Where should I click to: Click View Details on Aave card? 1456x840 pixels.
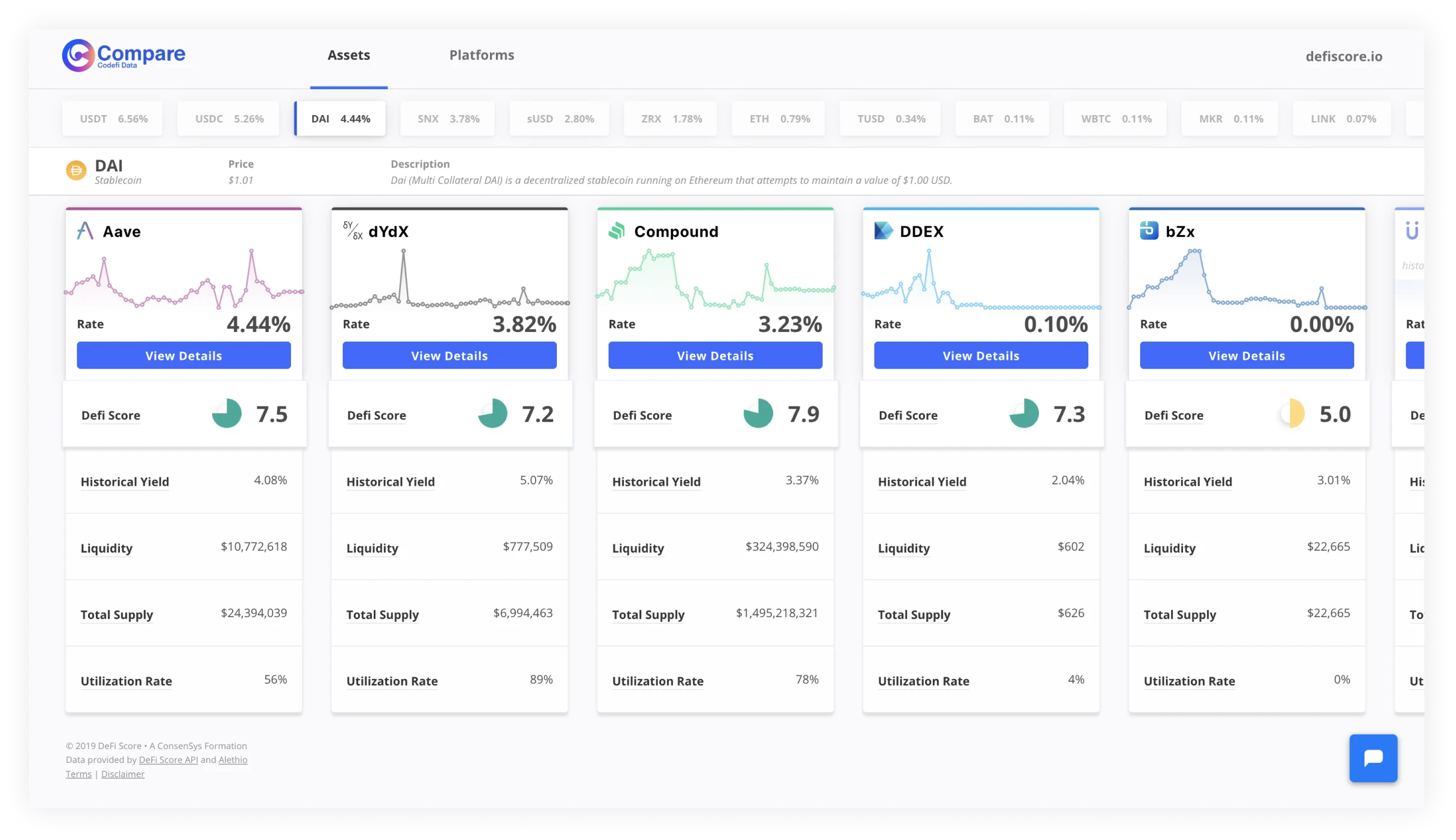[184, 356]
